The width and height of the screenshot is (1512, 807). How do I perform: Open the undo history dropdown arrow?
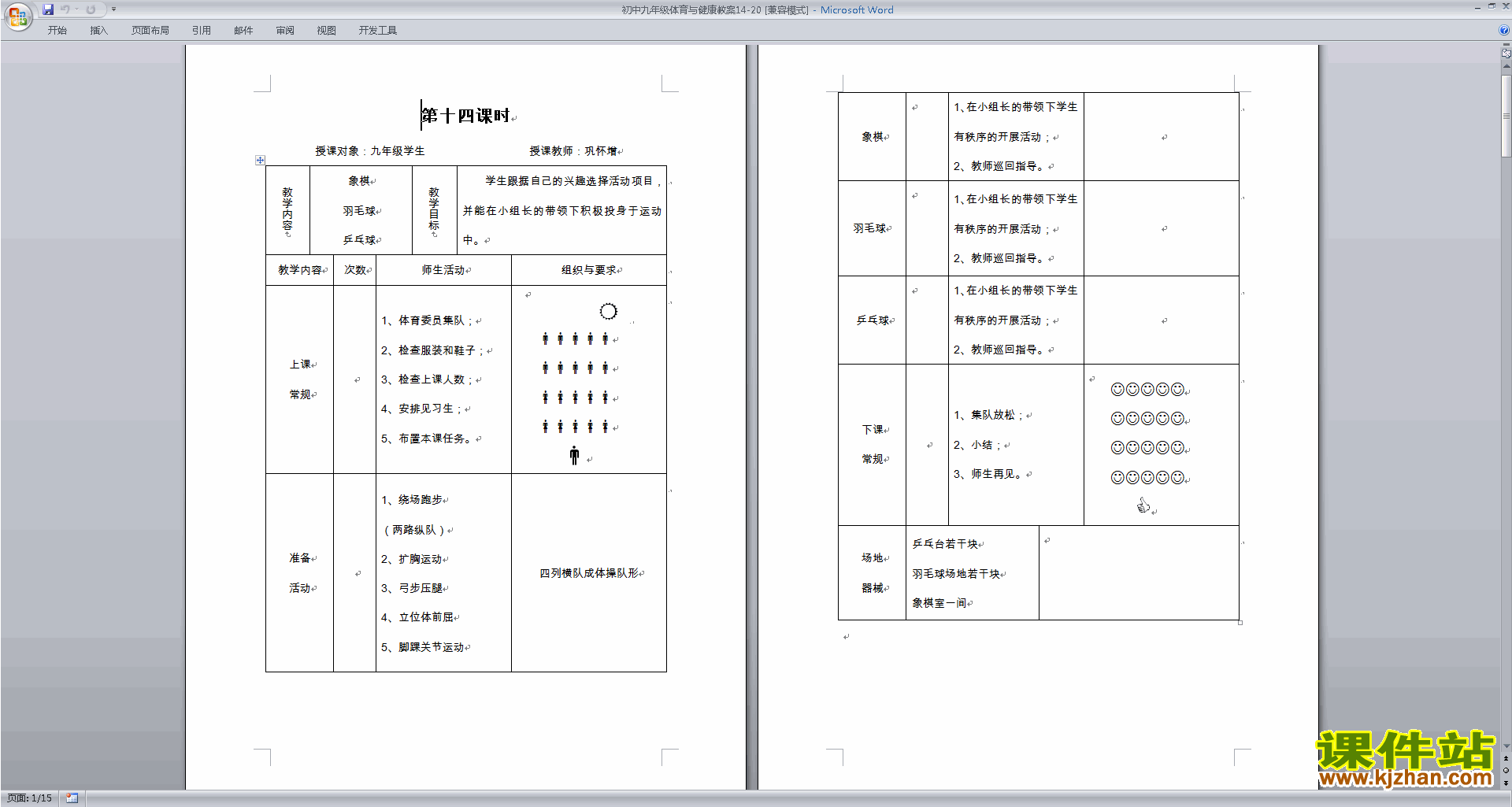pyautogui.click(x=76, y=9)
